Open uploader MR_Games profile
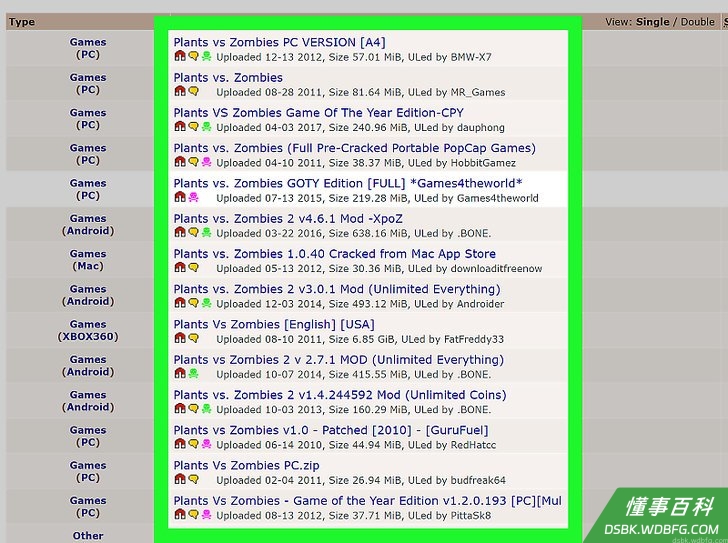 click(478, 92)
